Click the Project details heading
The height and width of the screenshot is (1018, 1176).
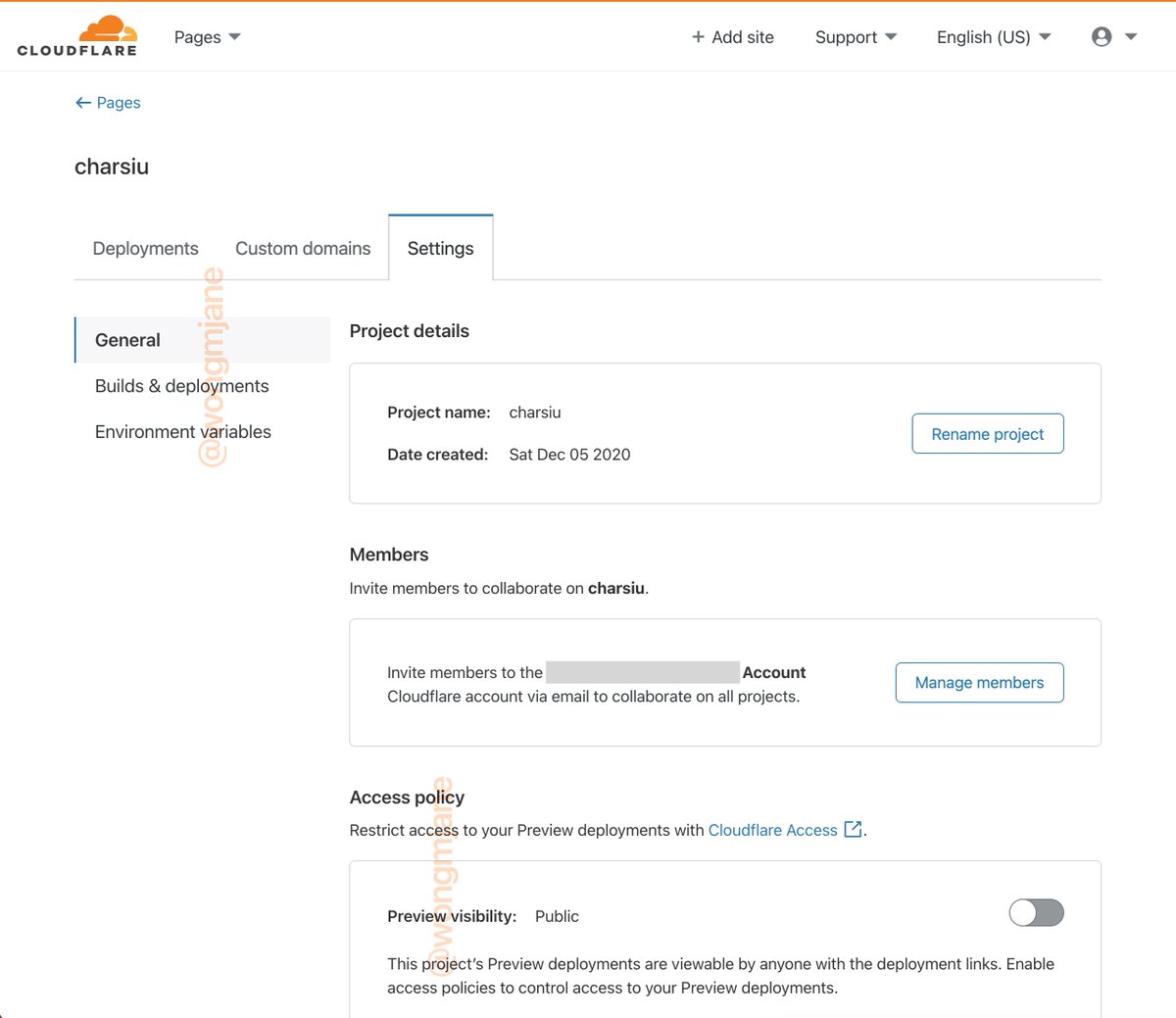pos(410,331)
